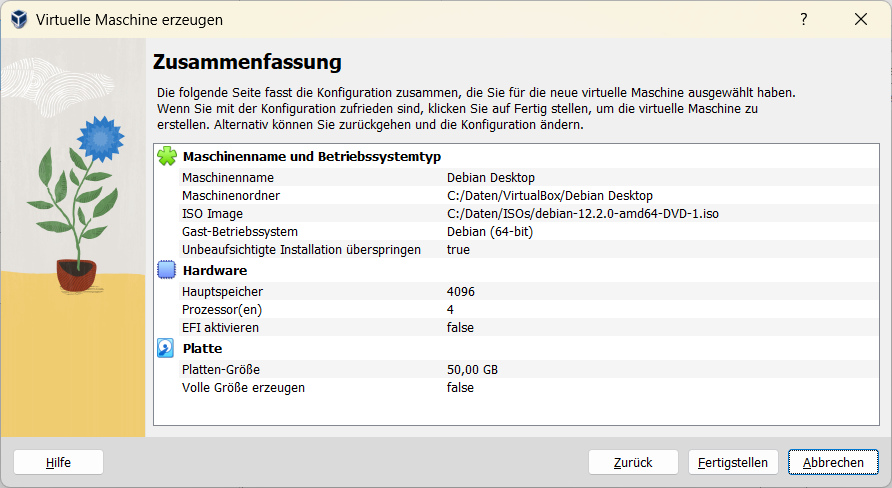Select the Maschinenordner row

[x=400, y=195]
